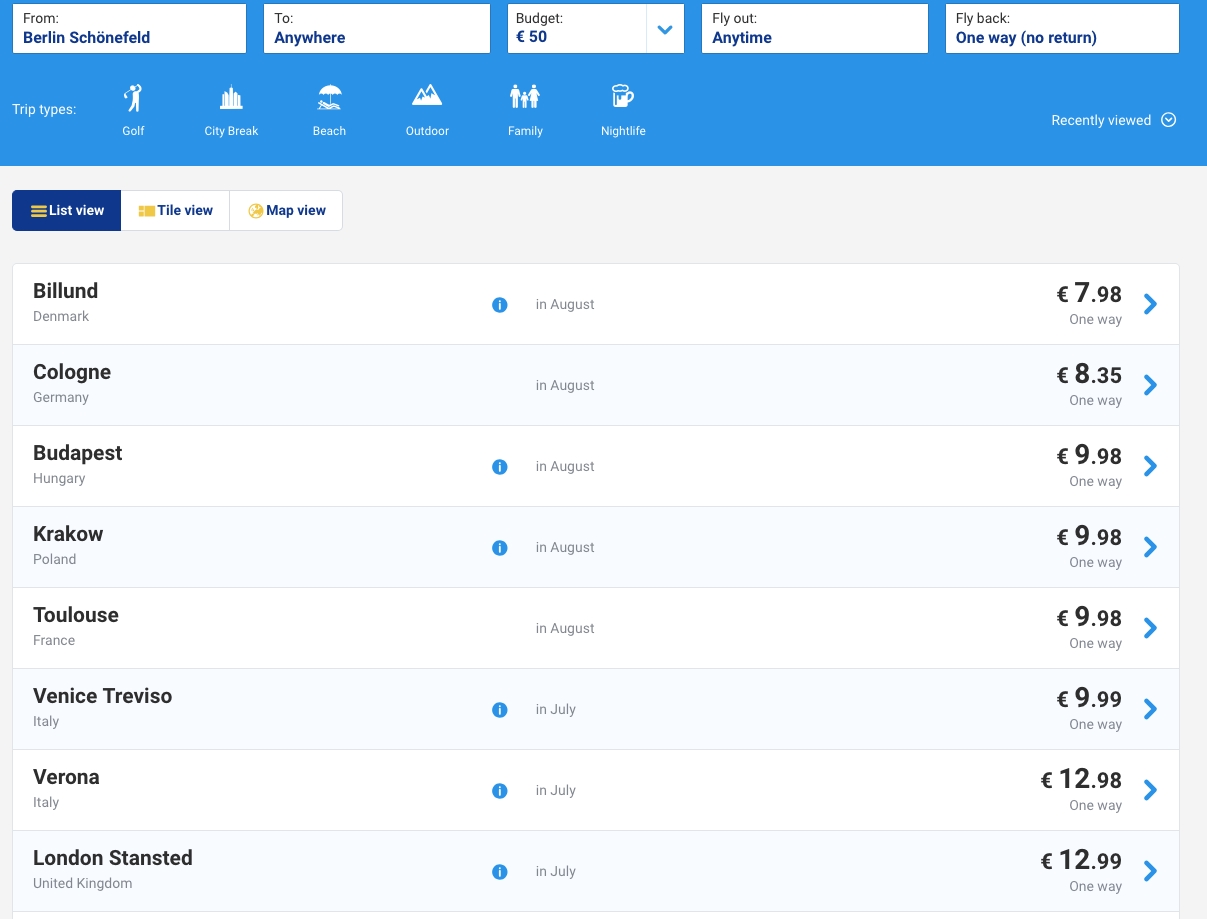This screenshot has height=919, width=1207.
Task: Click the € 9.99 price
Action: coord(1089,698)
